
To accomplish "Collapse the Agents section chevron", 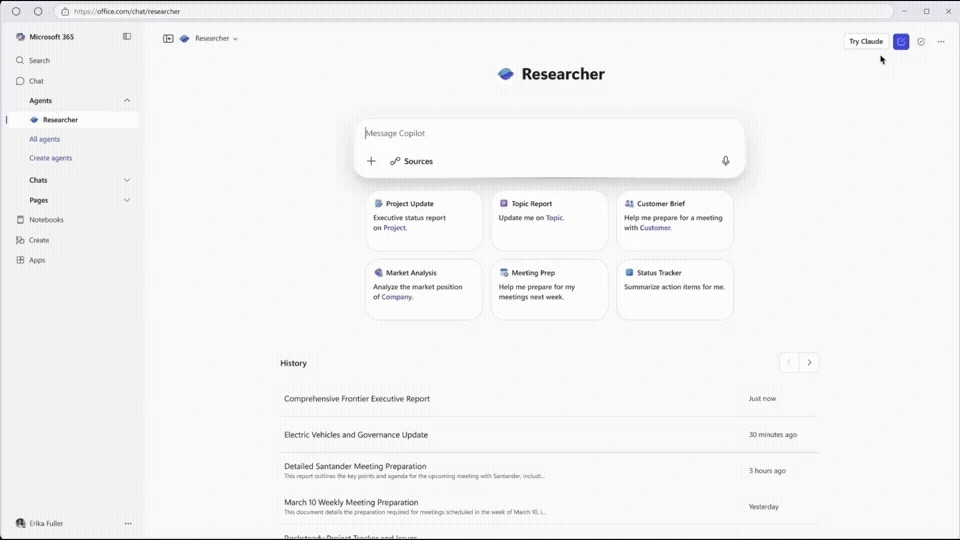I will pyautogui.click(x=127, y=100).
